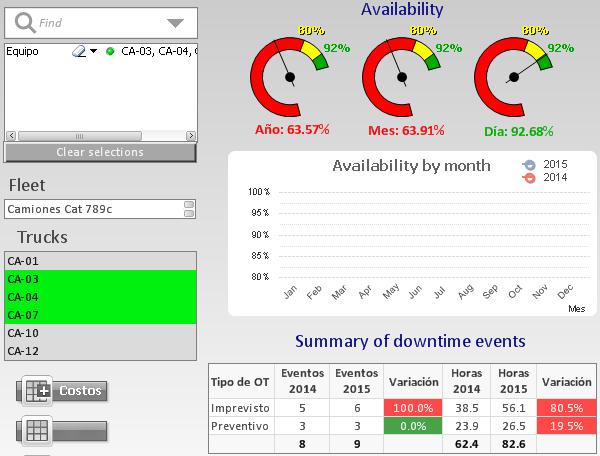
Task: Click the Año availability gauge
Action: pos(290,76)
